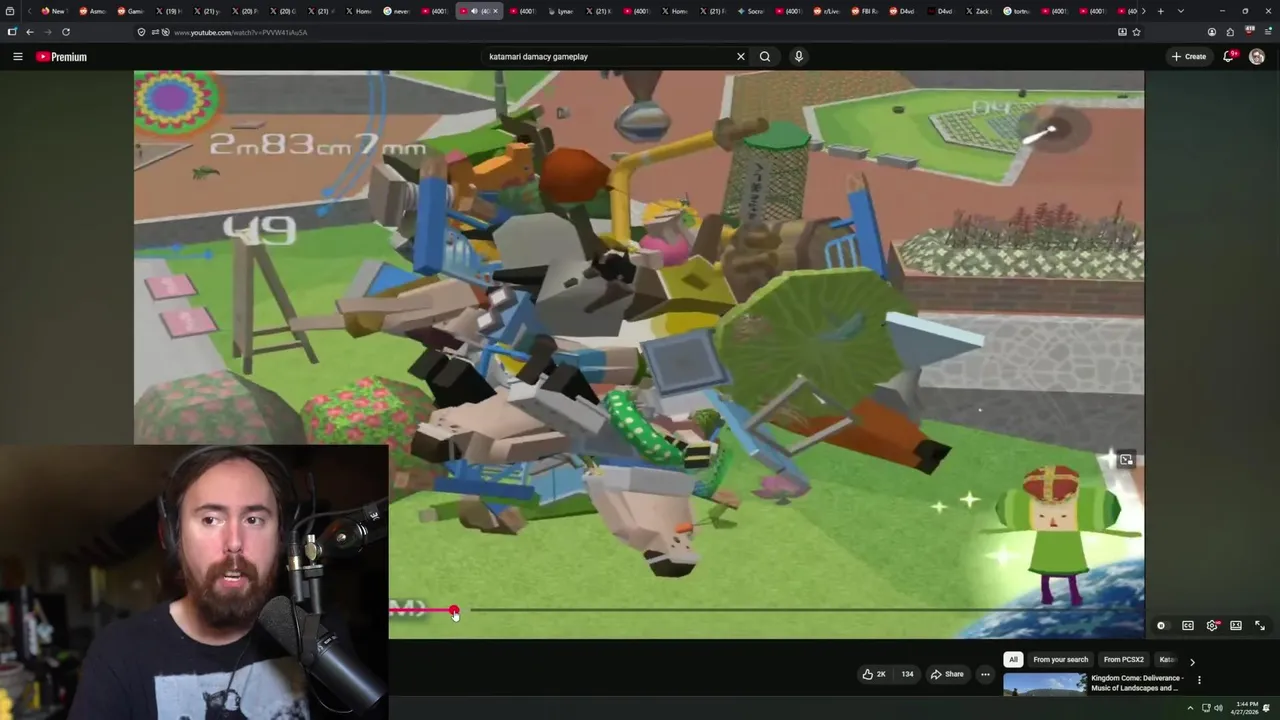Image resolution: width=1280 pixels, height=720 pixels.
Task: Click the 134 dislike button
Action: tap(907, 674)
